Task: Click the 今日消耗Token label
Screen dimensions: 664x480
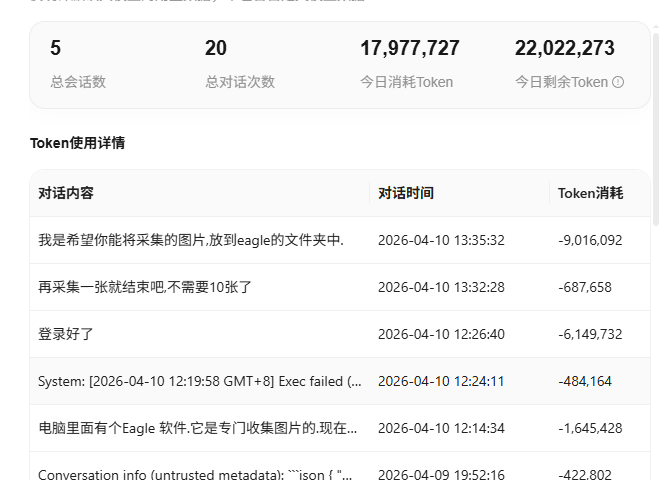Action: click(407, 82)
